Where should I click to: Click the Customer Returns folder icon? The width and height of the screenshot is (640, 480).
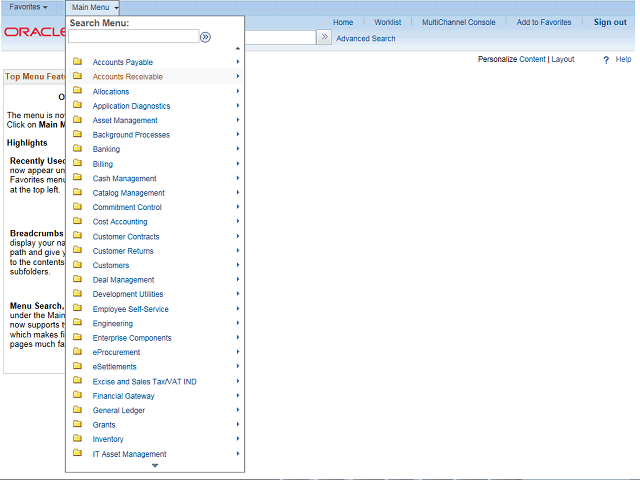click(x=77, y=250)
